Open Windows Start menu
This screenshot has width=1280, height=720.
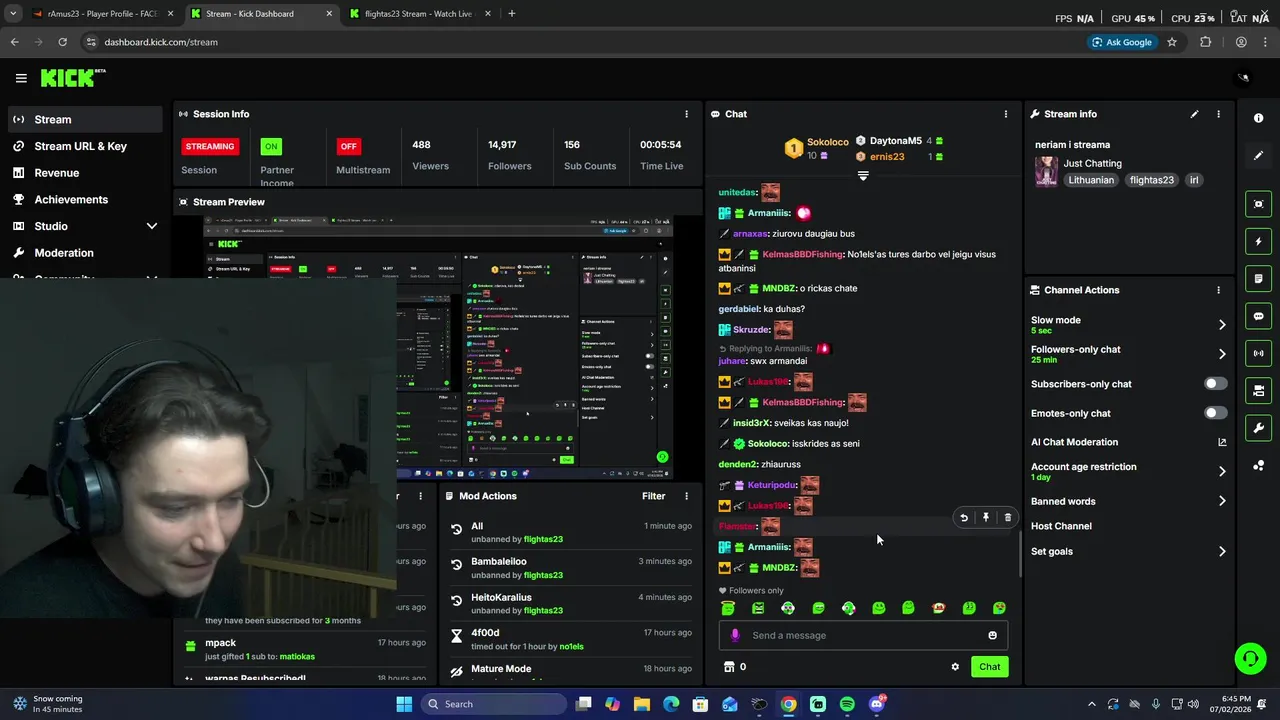click(x=404, y=704)
